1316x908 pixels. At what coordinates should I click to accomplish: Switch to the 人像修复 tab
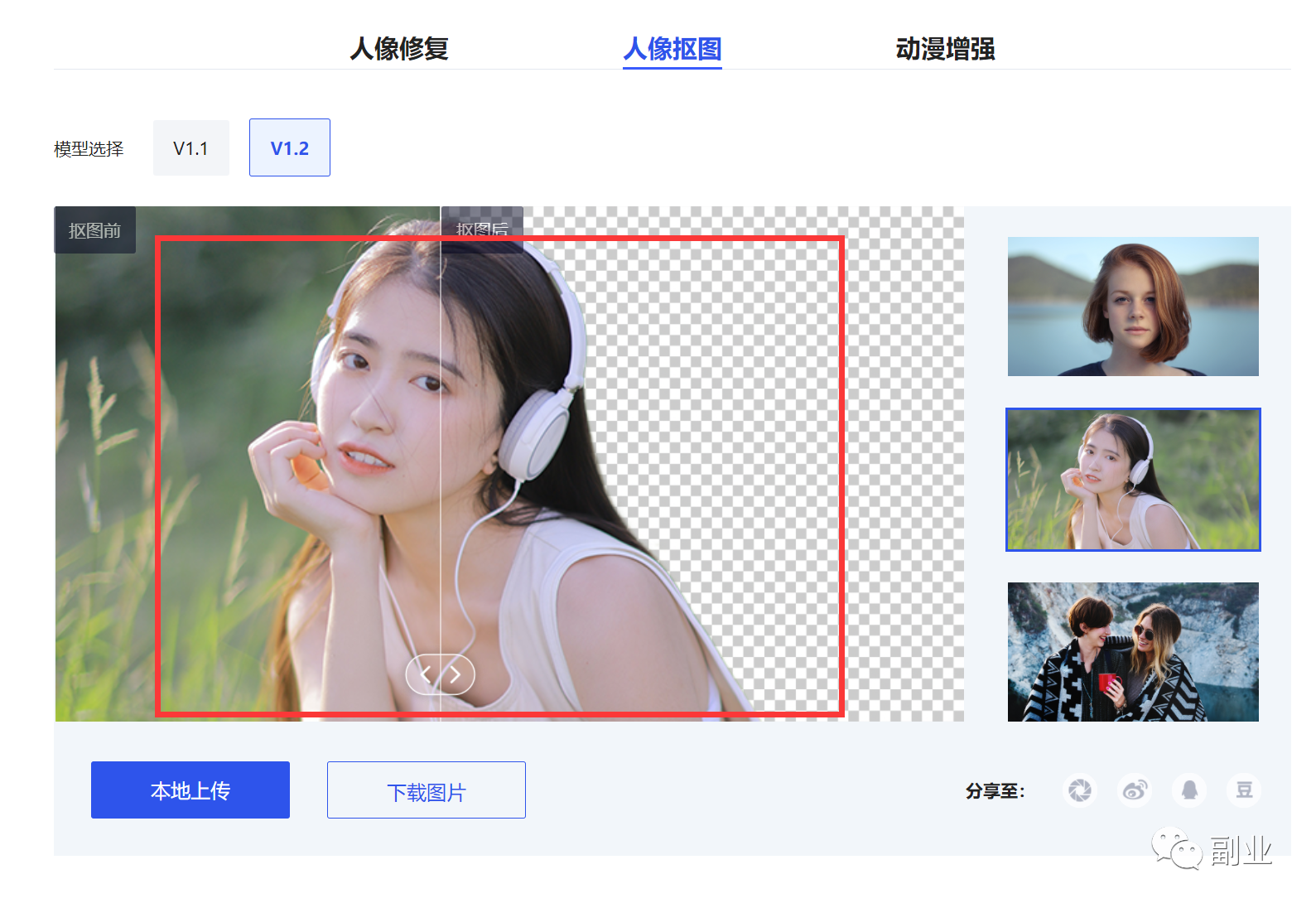point(398,49)
